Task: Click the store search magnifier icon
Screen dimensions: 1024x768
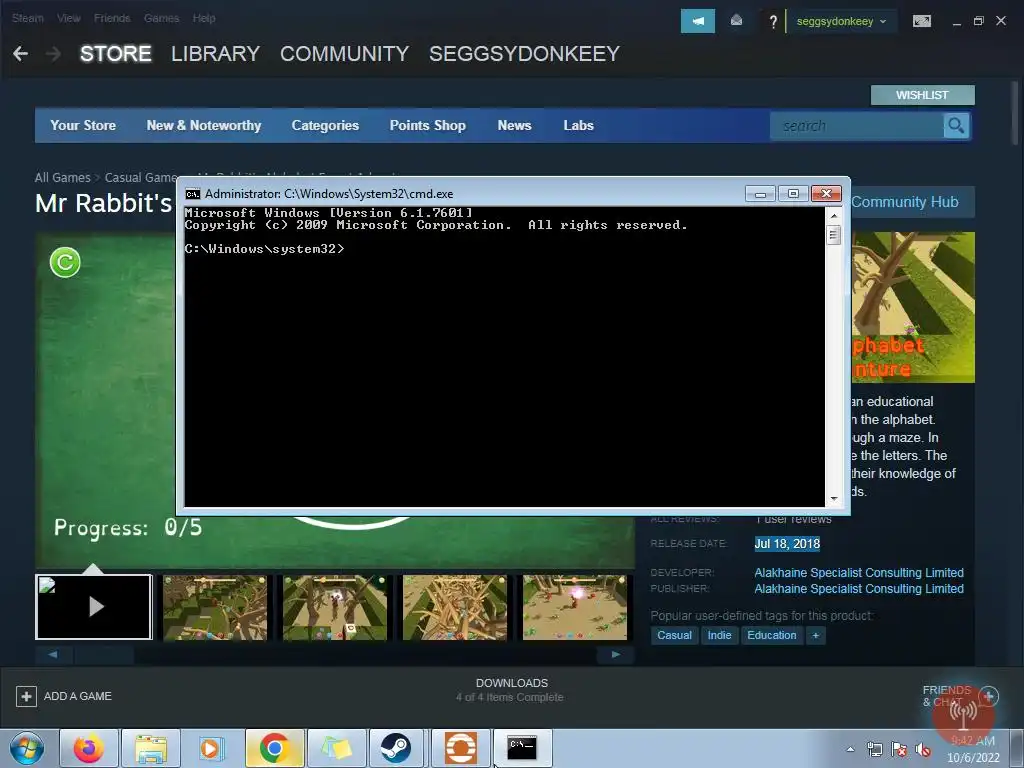Action: [956, 125]
